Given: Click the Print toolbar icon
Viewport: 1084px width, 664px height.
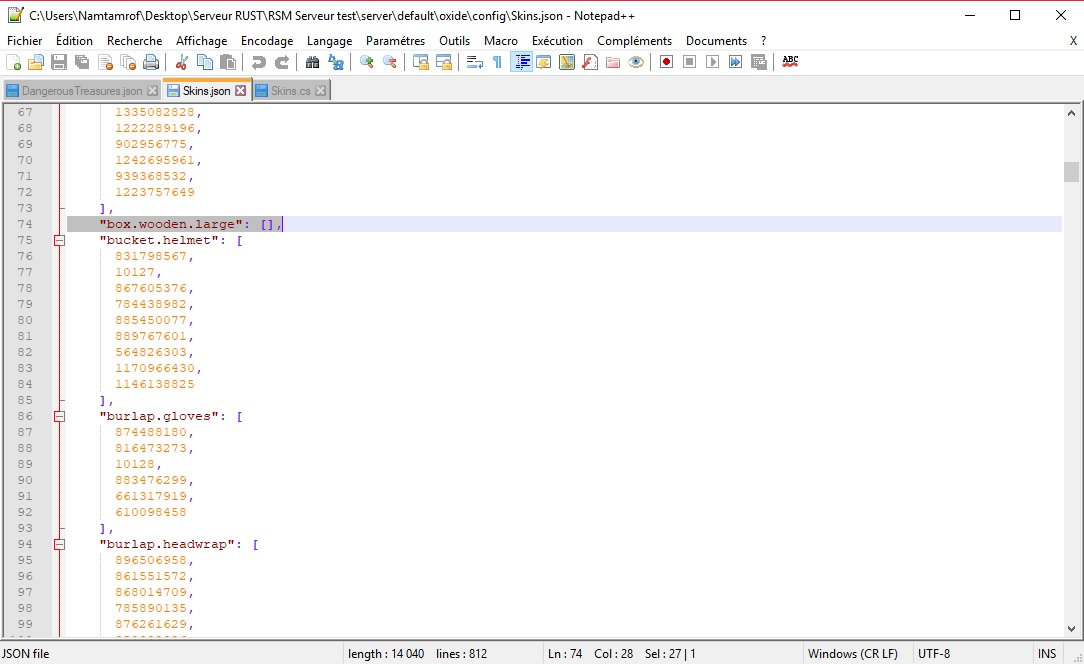Looking at the screenshot, I should click(x=151, y=62).
